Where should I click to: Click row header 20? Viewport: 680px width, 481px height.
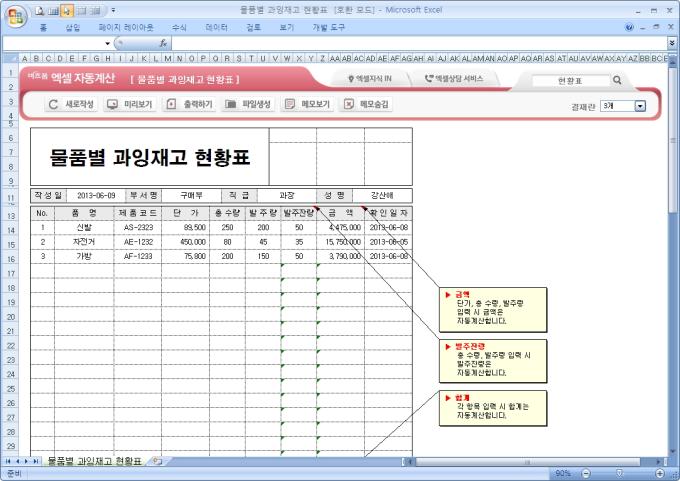10,317
